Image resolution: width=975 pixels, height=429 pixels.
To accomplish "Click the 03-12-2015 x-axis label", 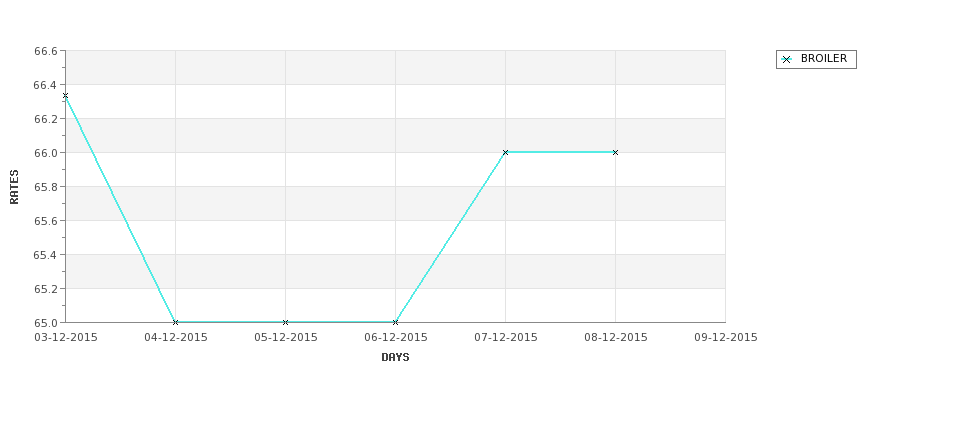I will coord(66,338).
